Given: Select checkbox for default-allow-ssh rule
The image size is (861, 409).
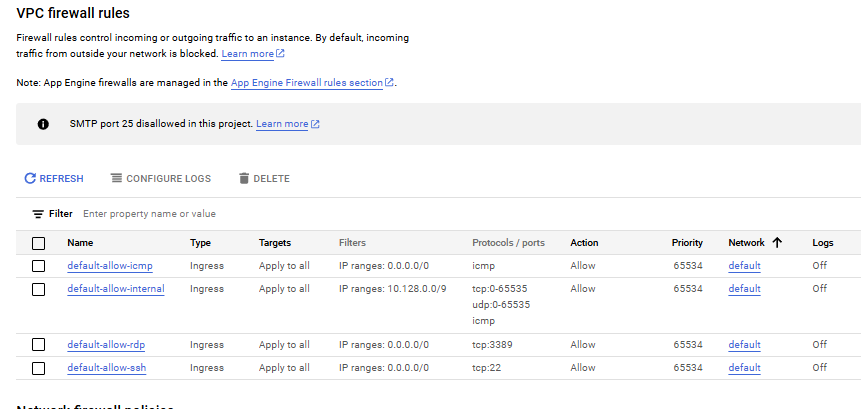Looking at the screenshot, I should coord(39,368).
